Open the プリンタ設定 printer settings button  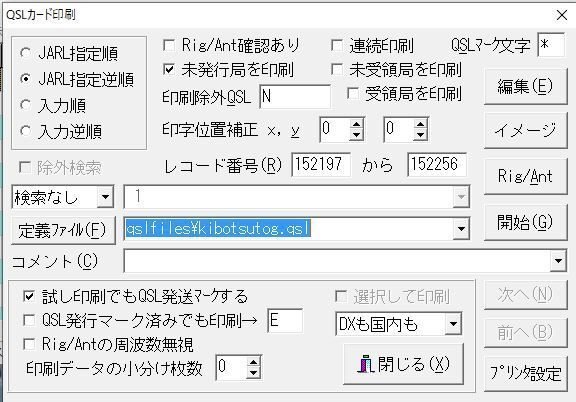[x=525, y=374]
